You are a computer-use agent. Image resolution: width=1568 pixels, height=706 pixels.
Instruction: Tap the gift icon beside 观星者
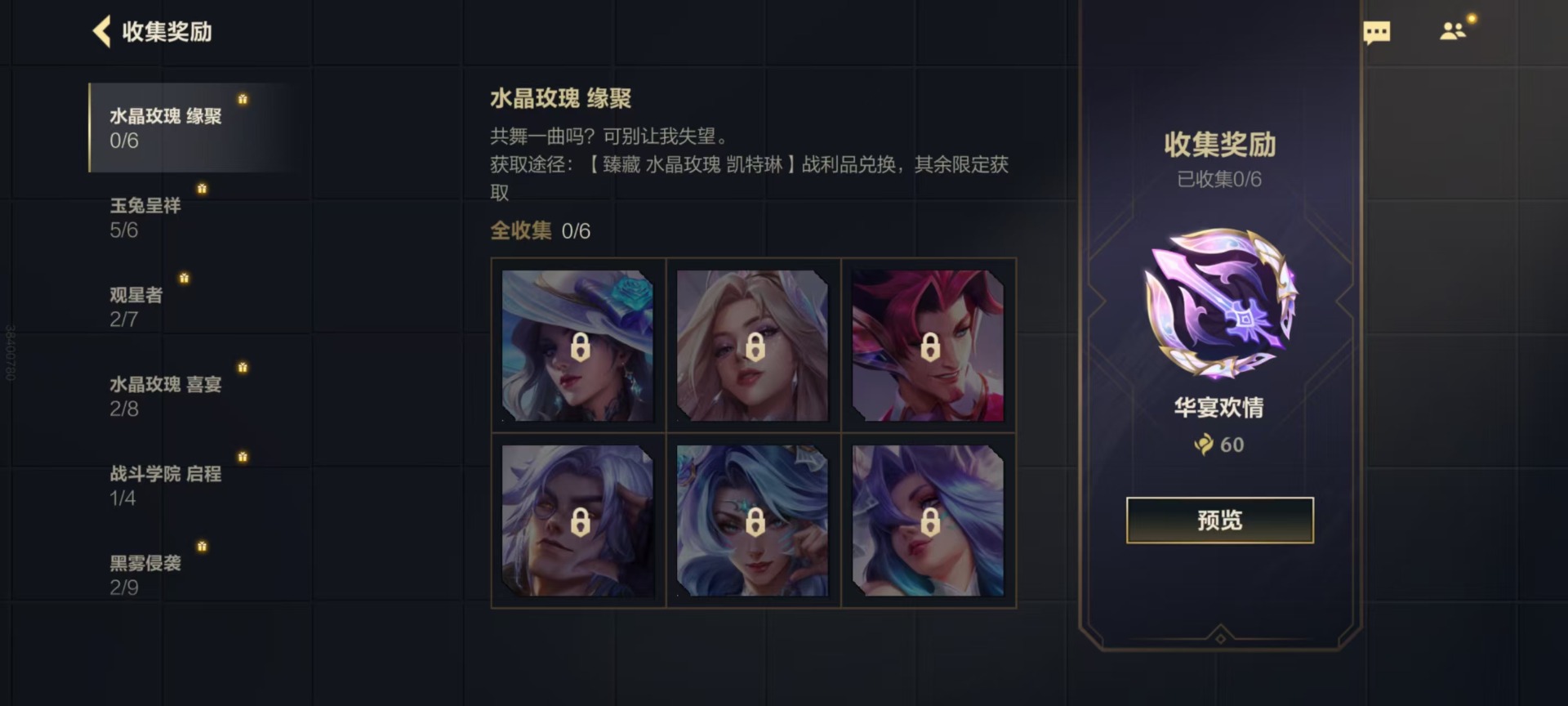point(184,278)
